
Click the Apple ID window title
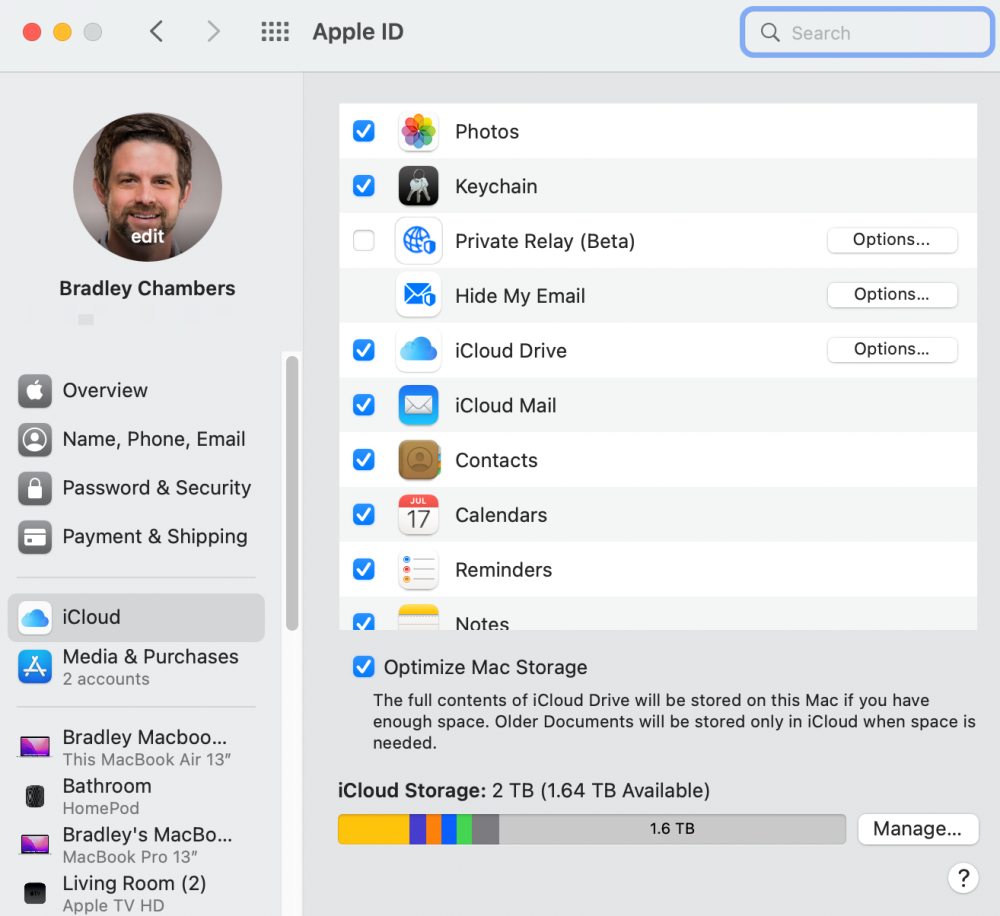(358, 32)
